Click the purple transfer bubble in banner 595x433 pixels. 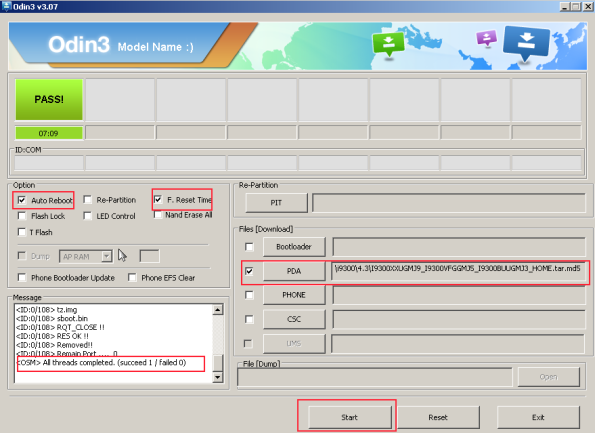tap(486, 39)
